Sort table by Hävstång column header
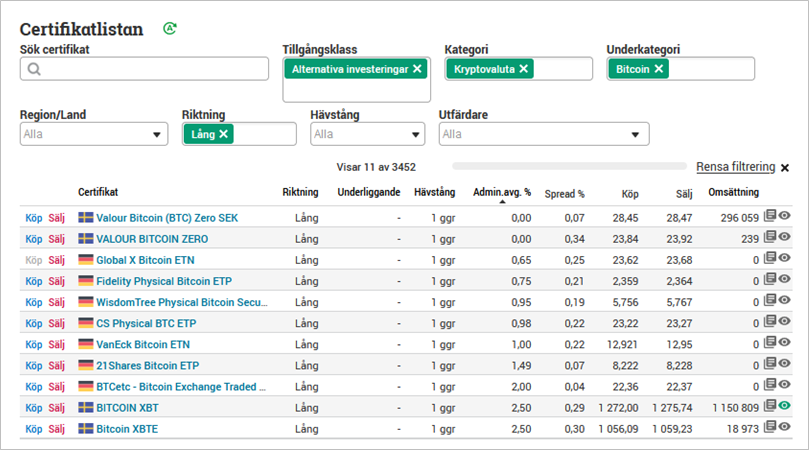The image size is (809, 450). (434, 192)
